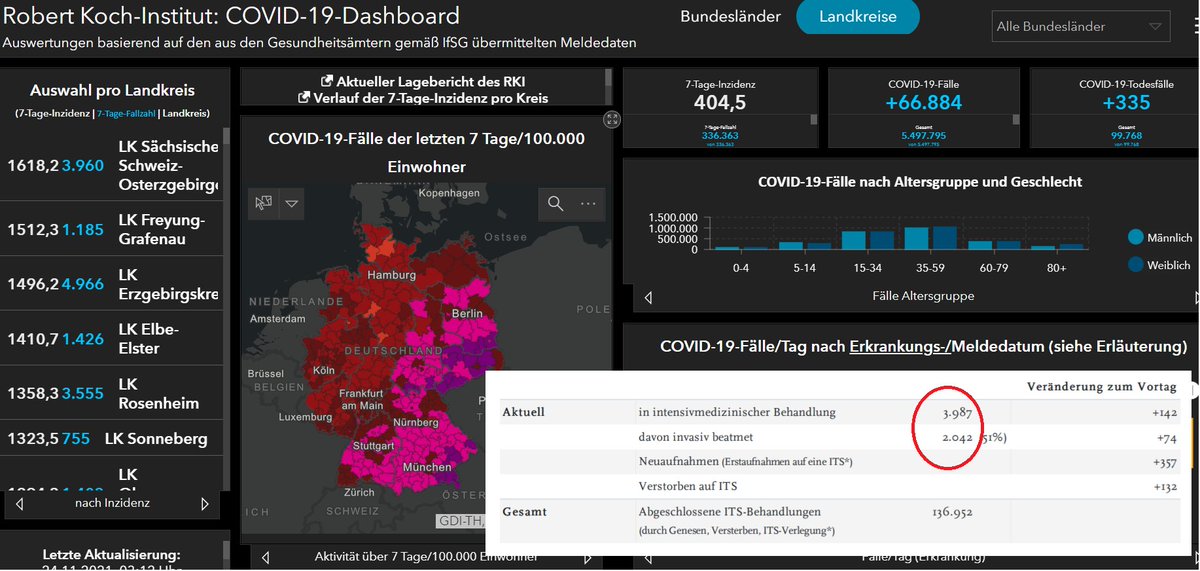Open Aktueller Lagebericht des RKI link

tap(423, 81)
